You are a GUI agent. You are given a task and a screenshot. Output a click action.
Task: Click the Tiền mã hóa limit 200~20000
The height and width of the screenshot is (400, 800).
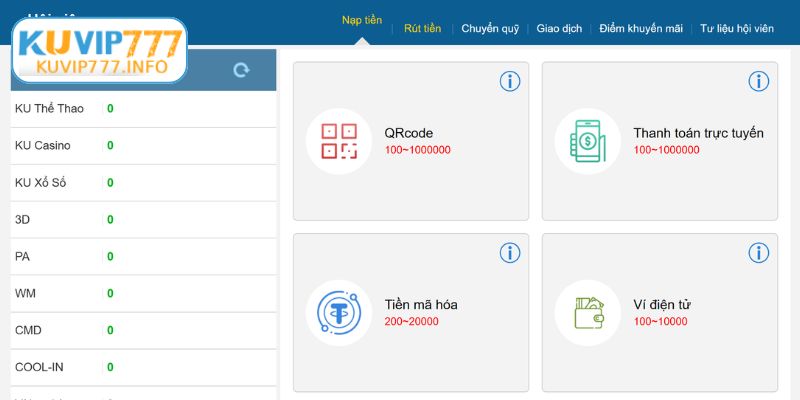click(x=411, y=321)
